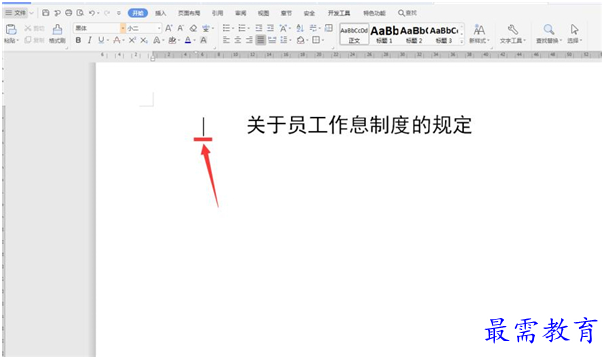The height and width of the screenshot is (362, 606).
Task: Click the distributed alignment icon
Action: pyautogui.click(x=272, y=40)
